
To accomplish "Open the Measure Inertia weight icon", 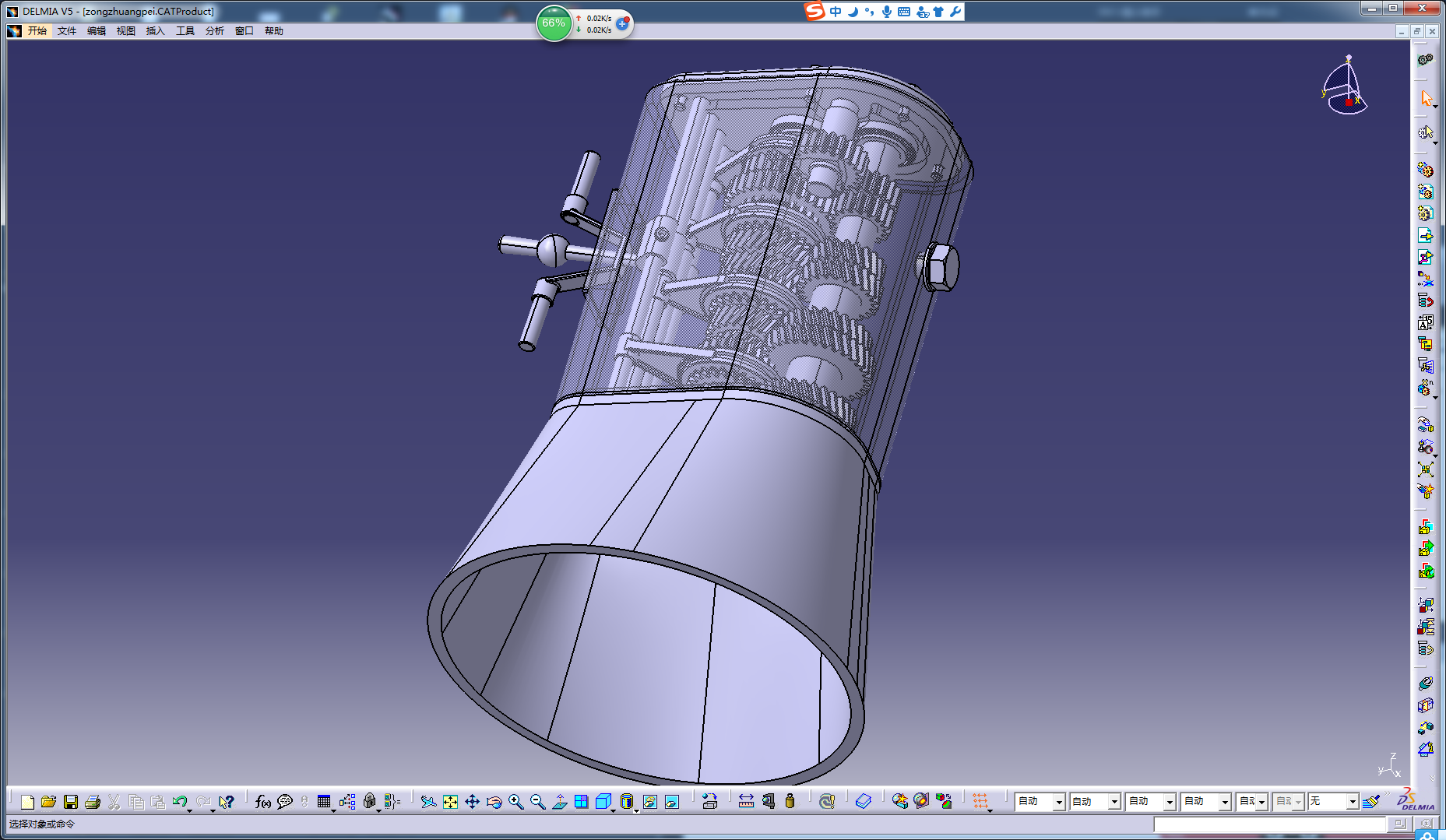I will pyautogui.click(x=790, y=801).
